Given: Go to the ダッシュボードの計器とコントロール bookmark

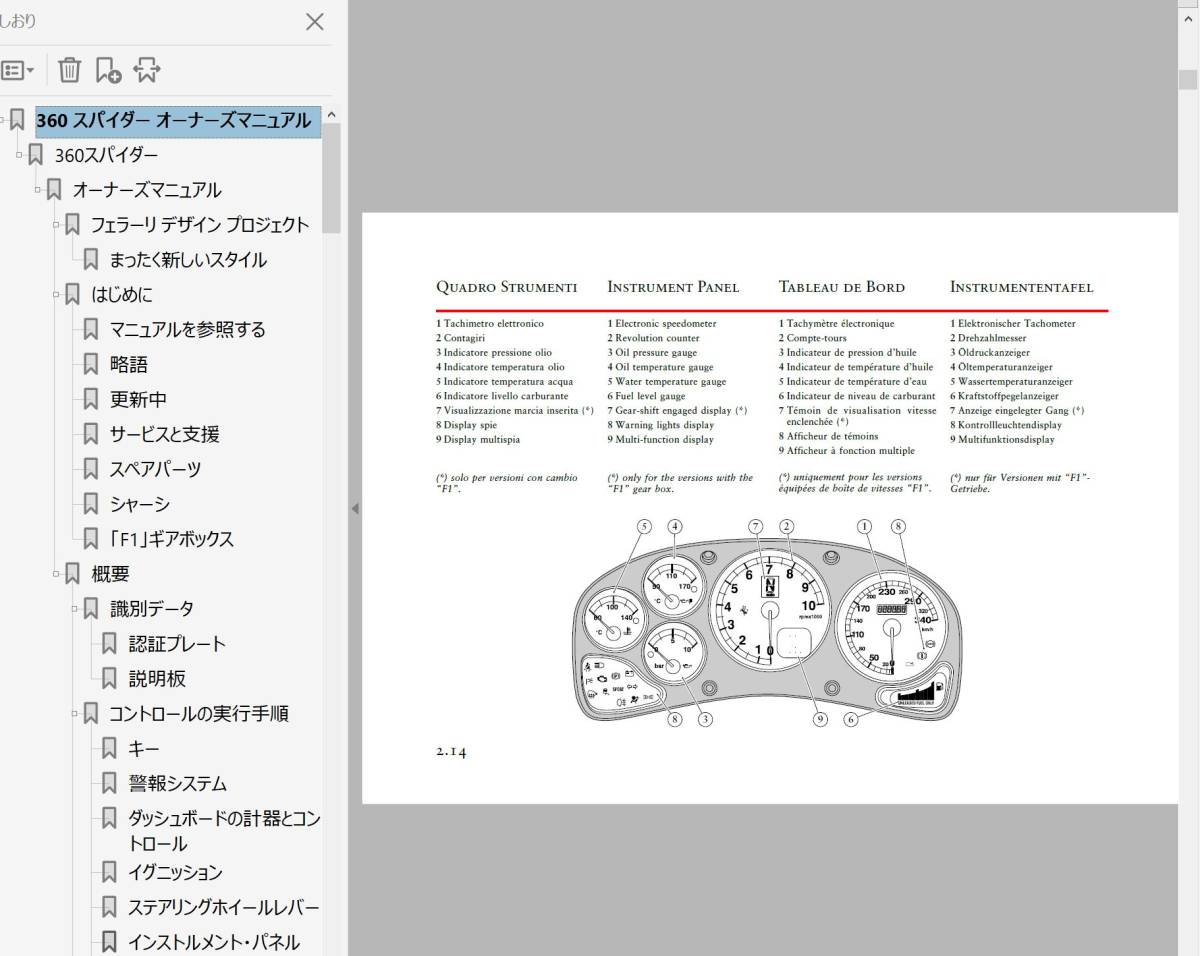Looking at the screenshot, I should click(224, 831).
